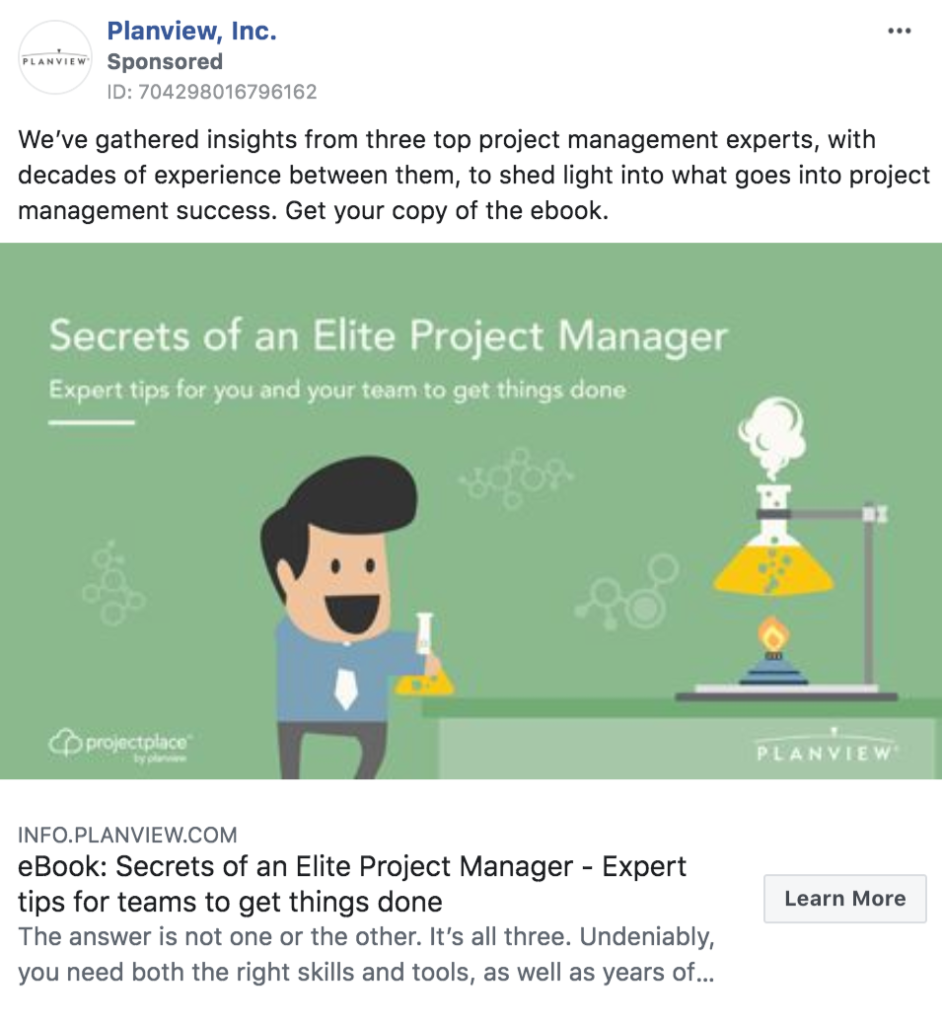Open the three-dot post options menu
The height and width of the screenshot is (1024, 942).
(x=899, y=31)
